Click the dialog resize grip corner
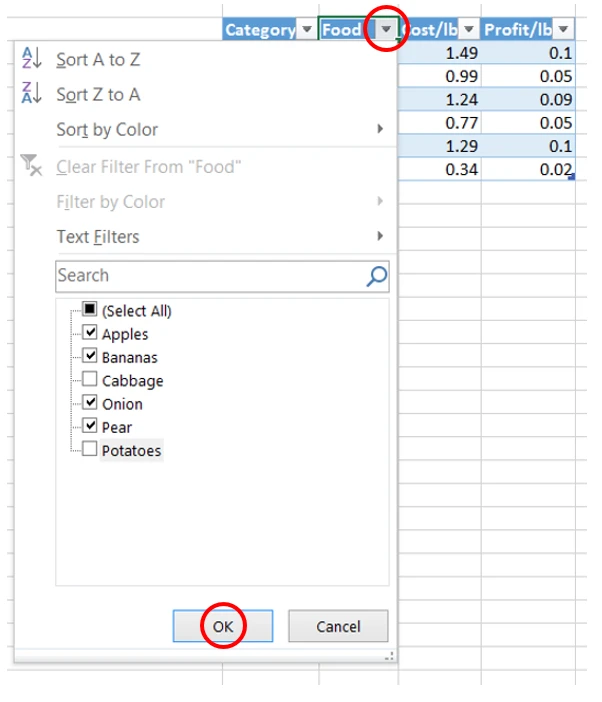Image resolution: width=602 pixels, height=702 pixels. (x=390, y=657)
